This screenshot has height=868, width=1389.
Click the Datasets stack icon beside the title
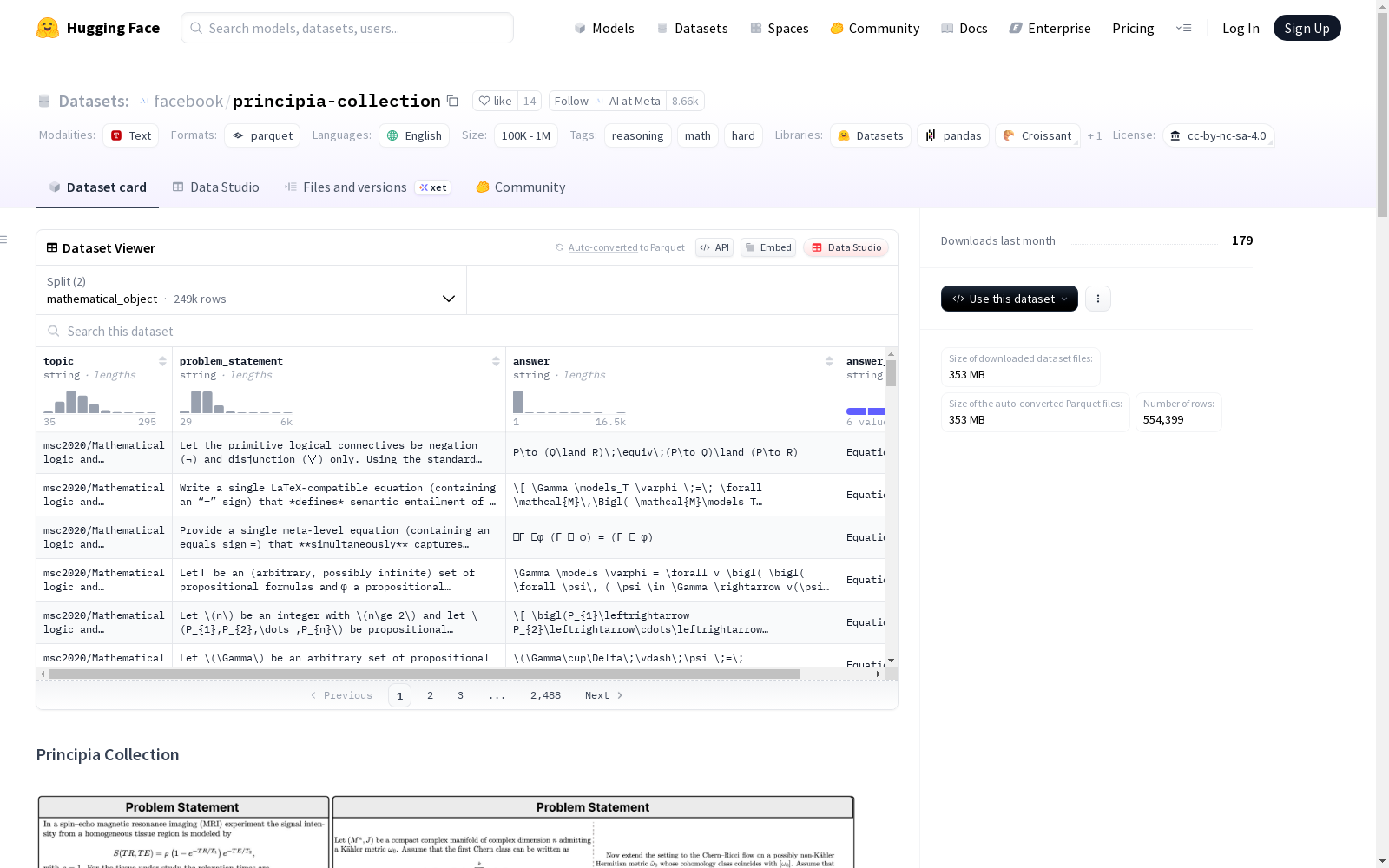pyautogui.click(x=44, y=102)
